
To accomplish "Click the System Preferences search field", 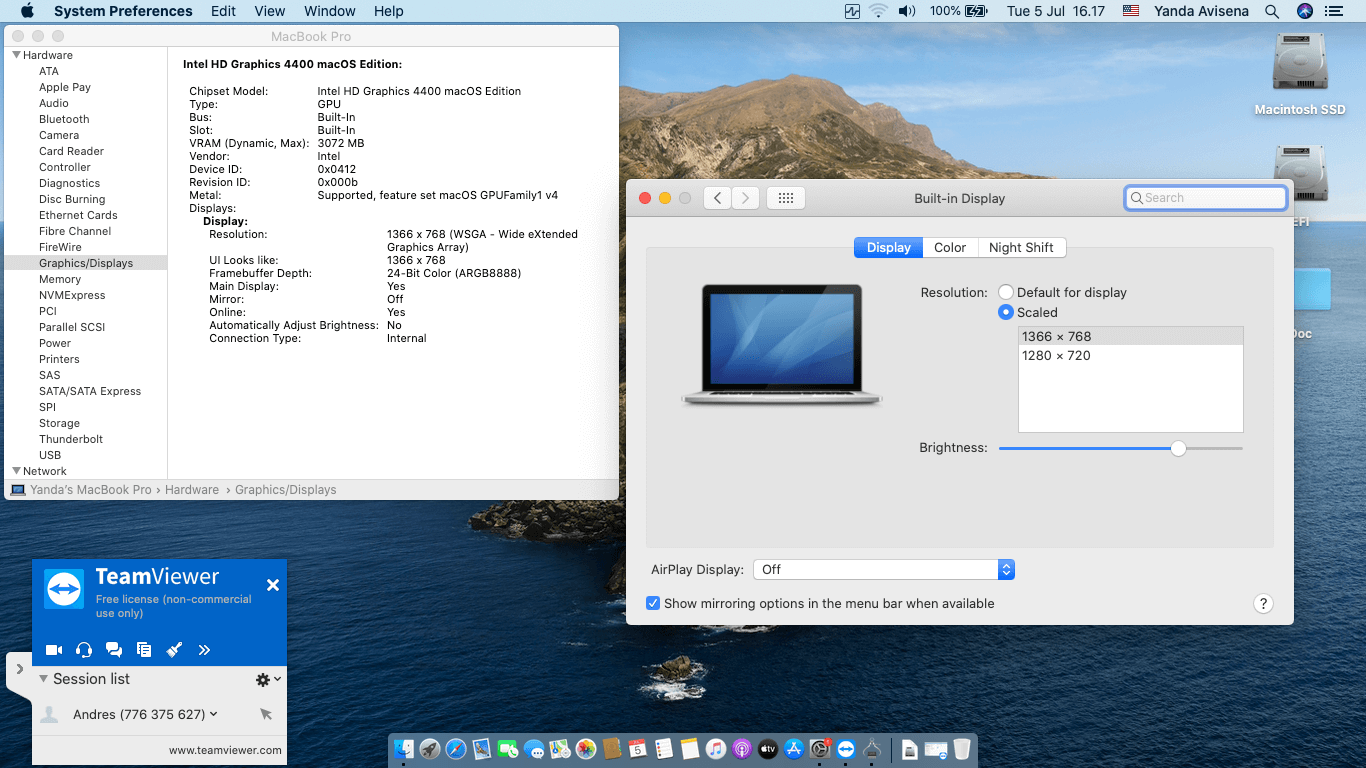I will pyautogui.click(x=1206, y=198).
